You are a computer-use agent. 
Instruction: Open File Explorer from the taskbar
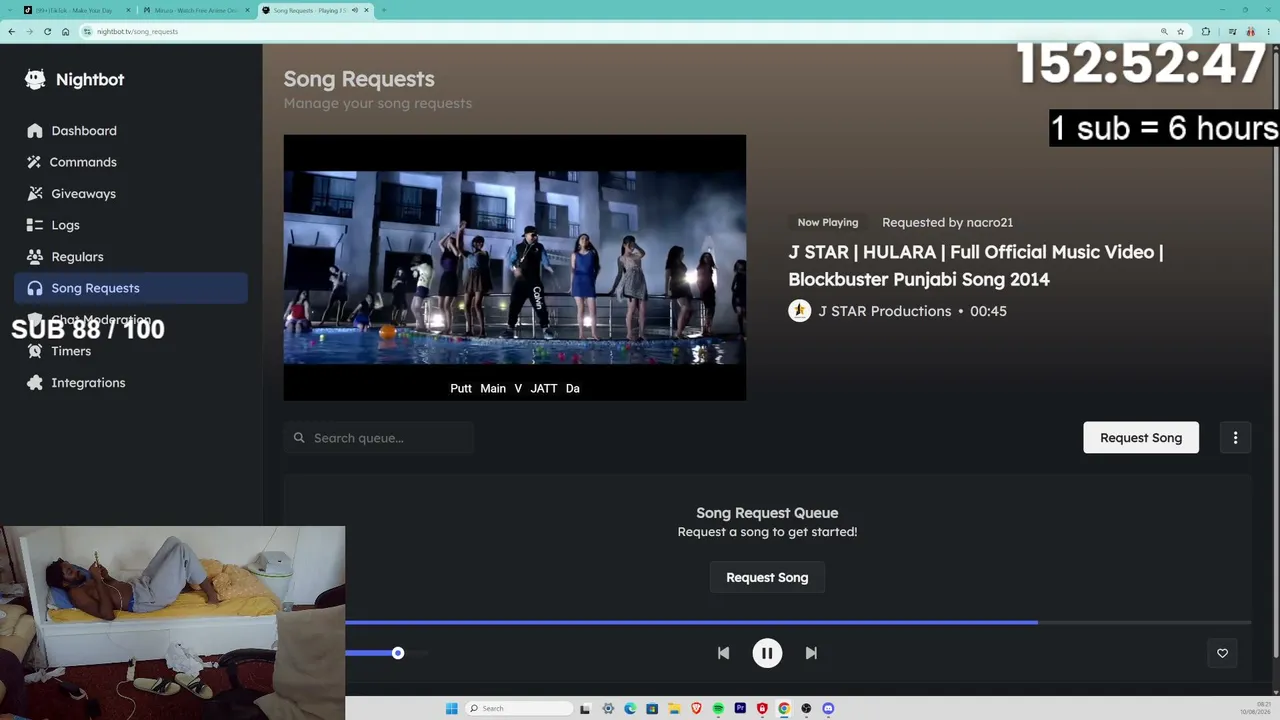(x=674, y=709)
